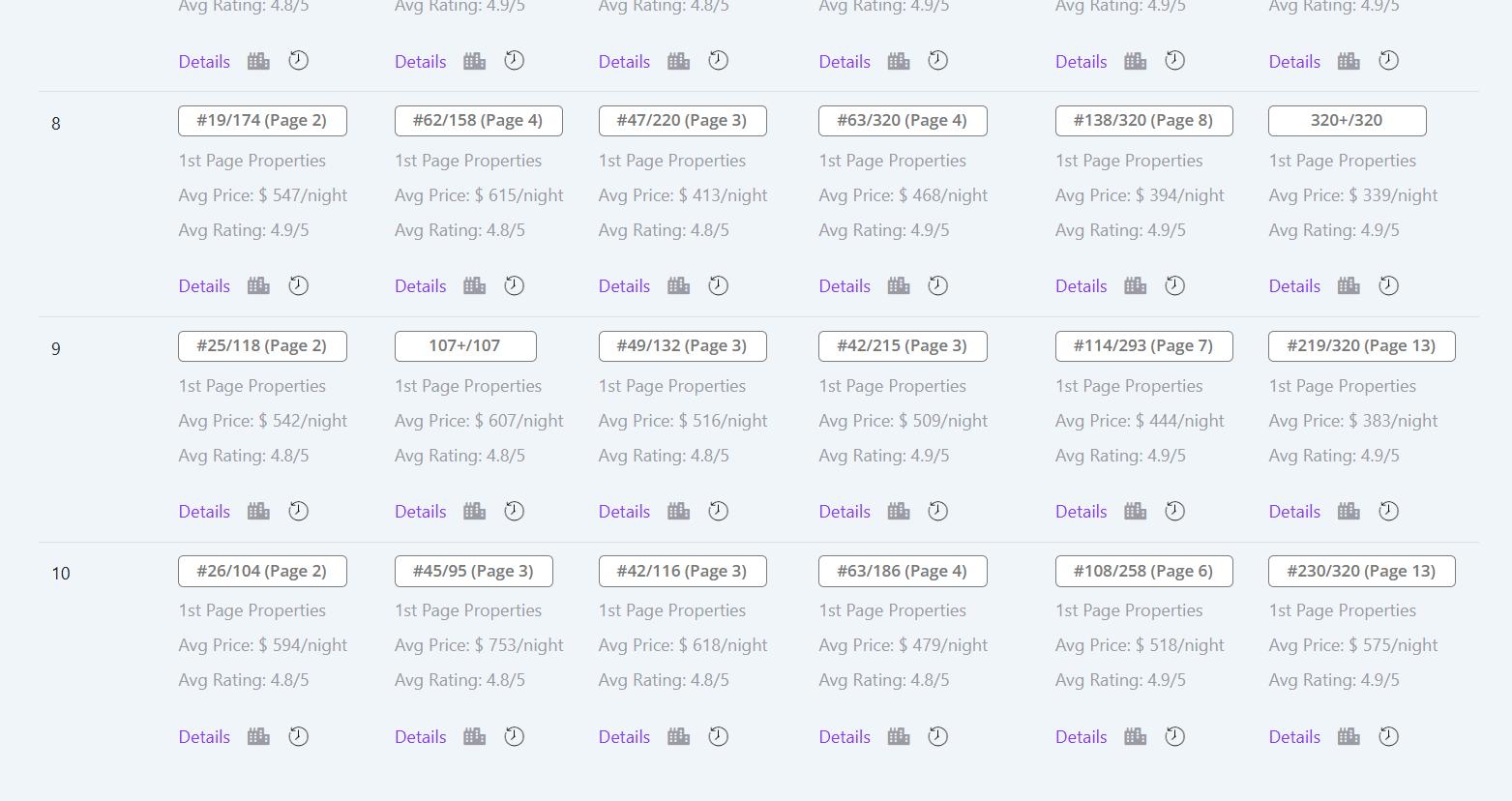Click the buildings icon for the #108/258 ranking
Image resolution: width=1512 pixels, height=801 pixels.
(x=1135, y=736)
